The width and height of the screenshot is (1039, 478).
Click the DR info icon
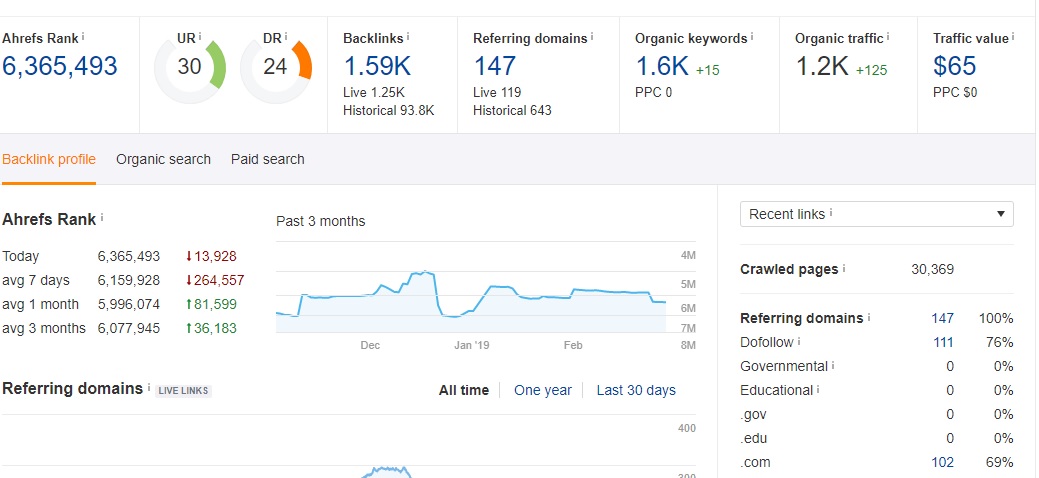tap(286, 37)
